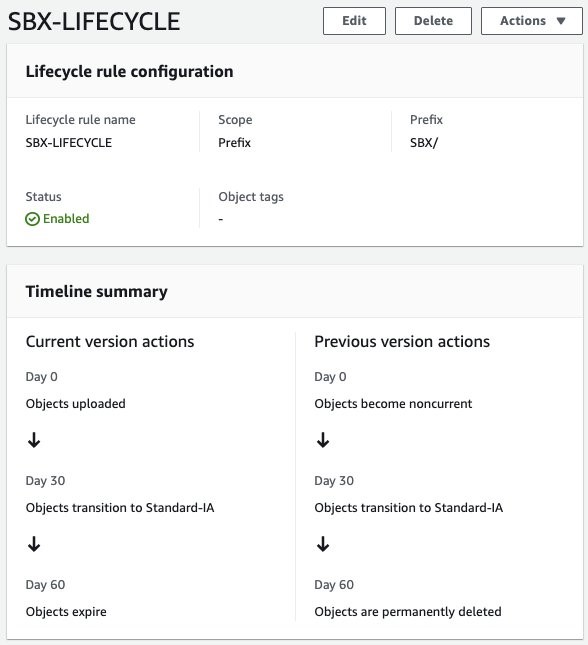Delete the SBX-LIFECYCLE rule
This screenshot has height=645, width=588.
[433, 21]
